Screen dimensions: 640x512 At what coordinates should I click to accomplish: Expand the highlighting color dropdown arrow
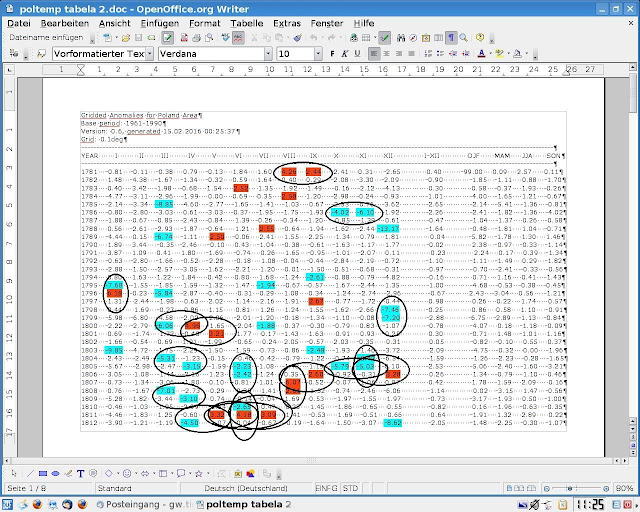coord(508,53)
